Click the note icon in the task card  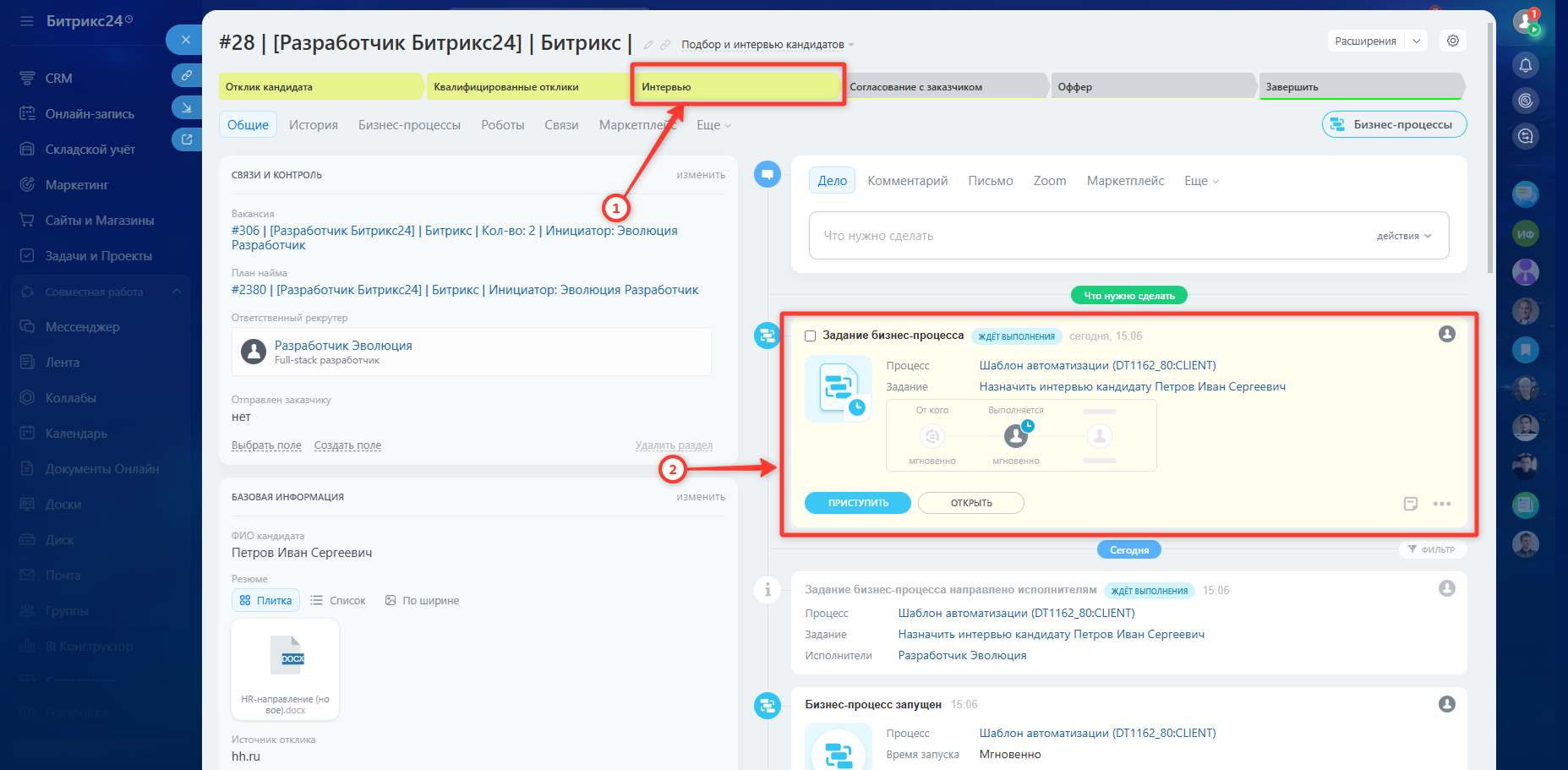pos(1411,504)
